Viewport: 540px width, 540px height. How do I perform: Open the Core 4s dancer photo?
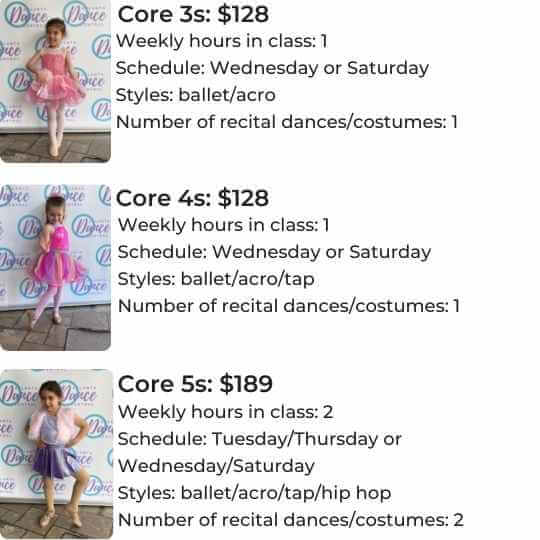(x=55, y=267)
